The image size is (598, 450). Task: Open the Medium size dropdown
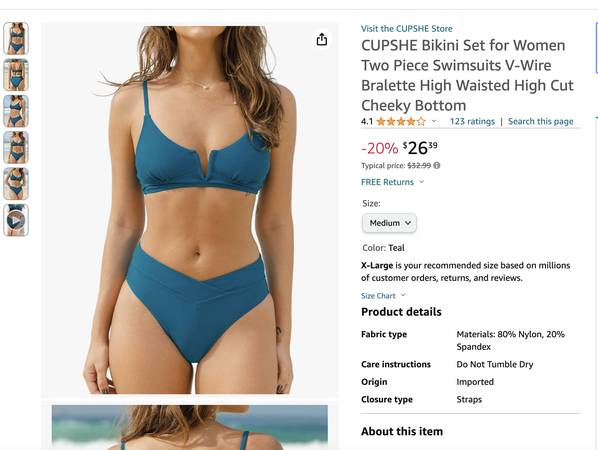pyautogui.click(x=389, y=223)
